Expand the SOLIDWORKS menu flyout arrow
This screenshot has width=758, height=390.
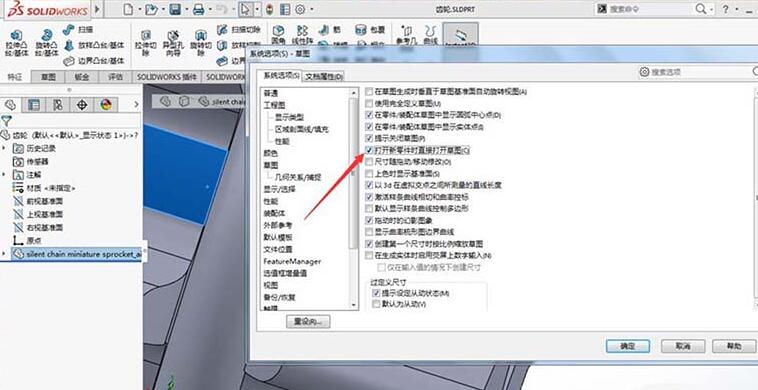(97, 9)
